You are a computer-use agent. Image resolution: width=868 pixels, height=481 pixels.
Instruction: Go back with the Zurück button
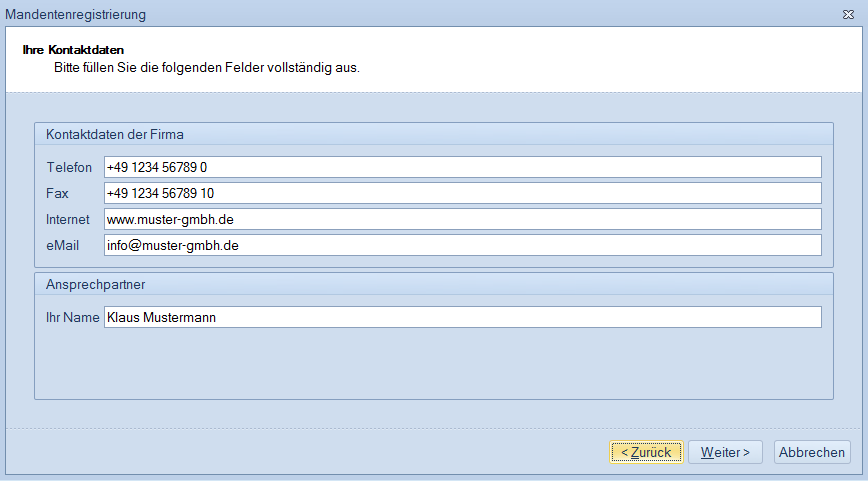click(646, 452)
